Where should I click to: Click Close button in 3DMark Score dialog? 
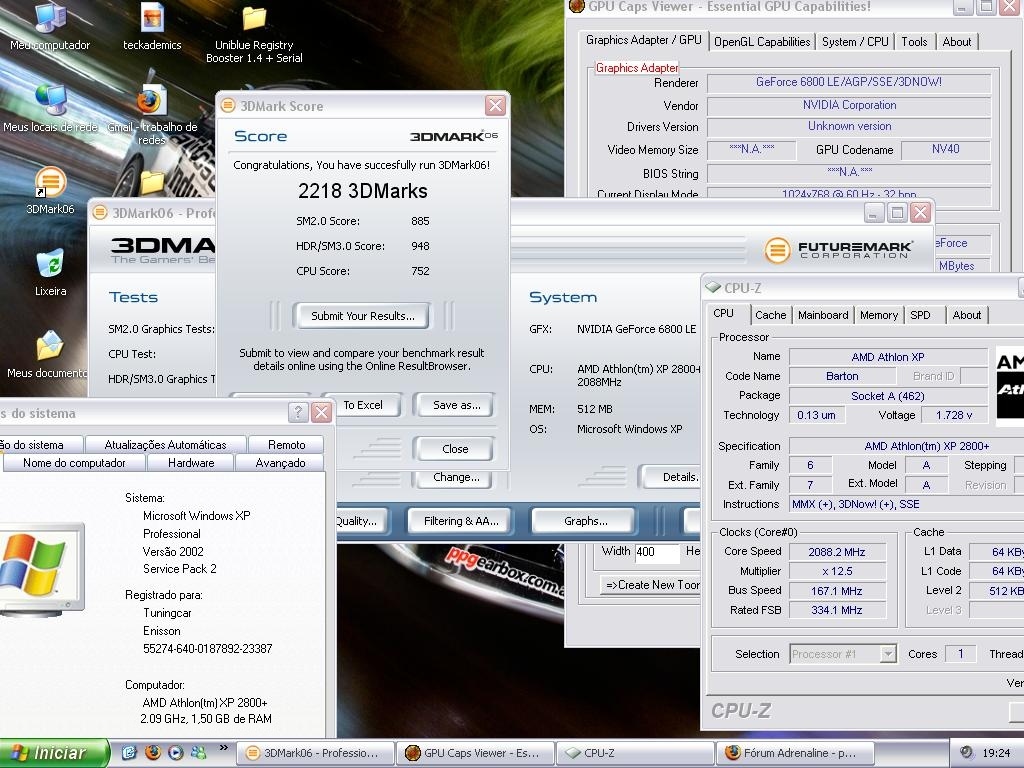pos(455,449)
